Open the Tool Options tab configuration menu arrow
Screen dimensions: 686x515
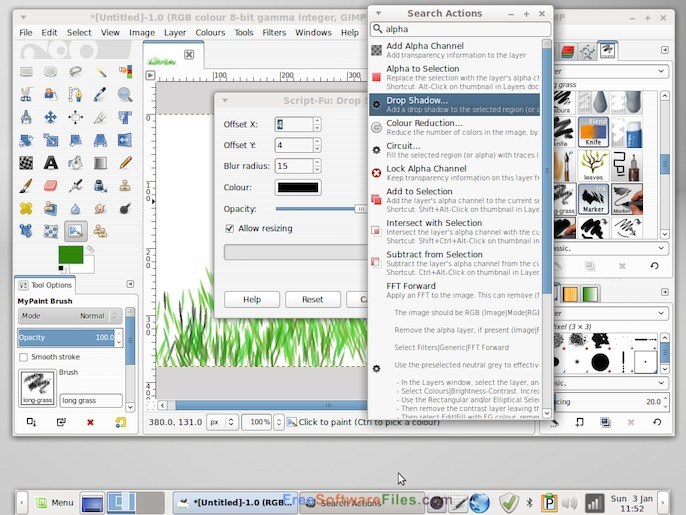coord(130,284)
